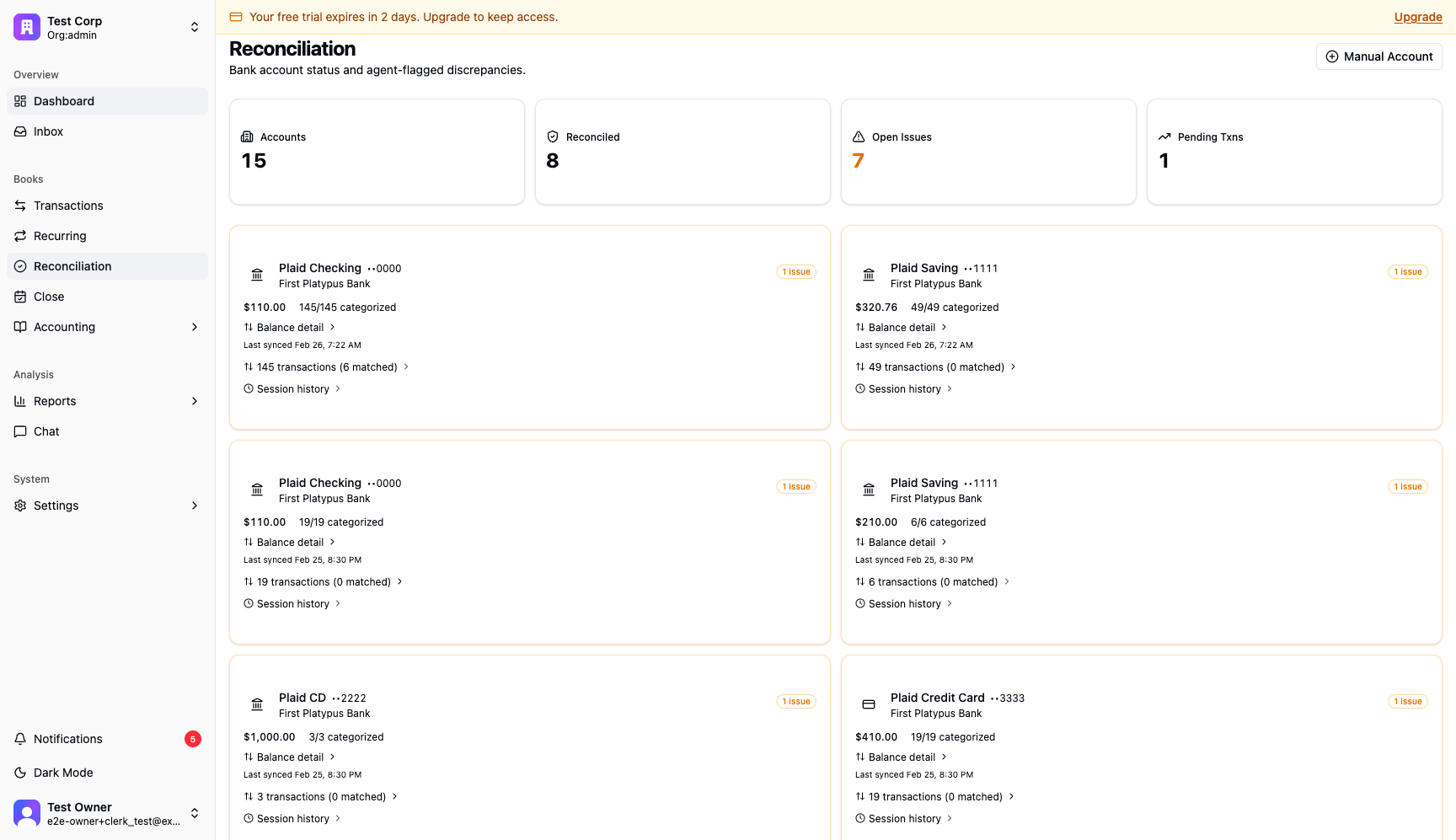The width and height of the screenshot is (1456, 840).
Task: Open the Test Owner account menu
Action: point(107,813)
